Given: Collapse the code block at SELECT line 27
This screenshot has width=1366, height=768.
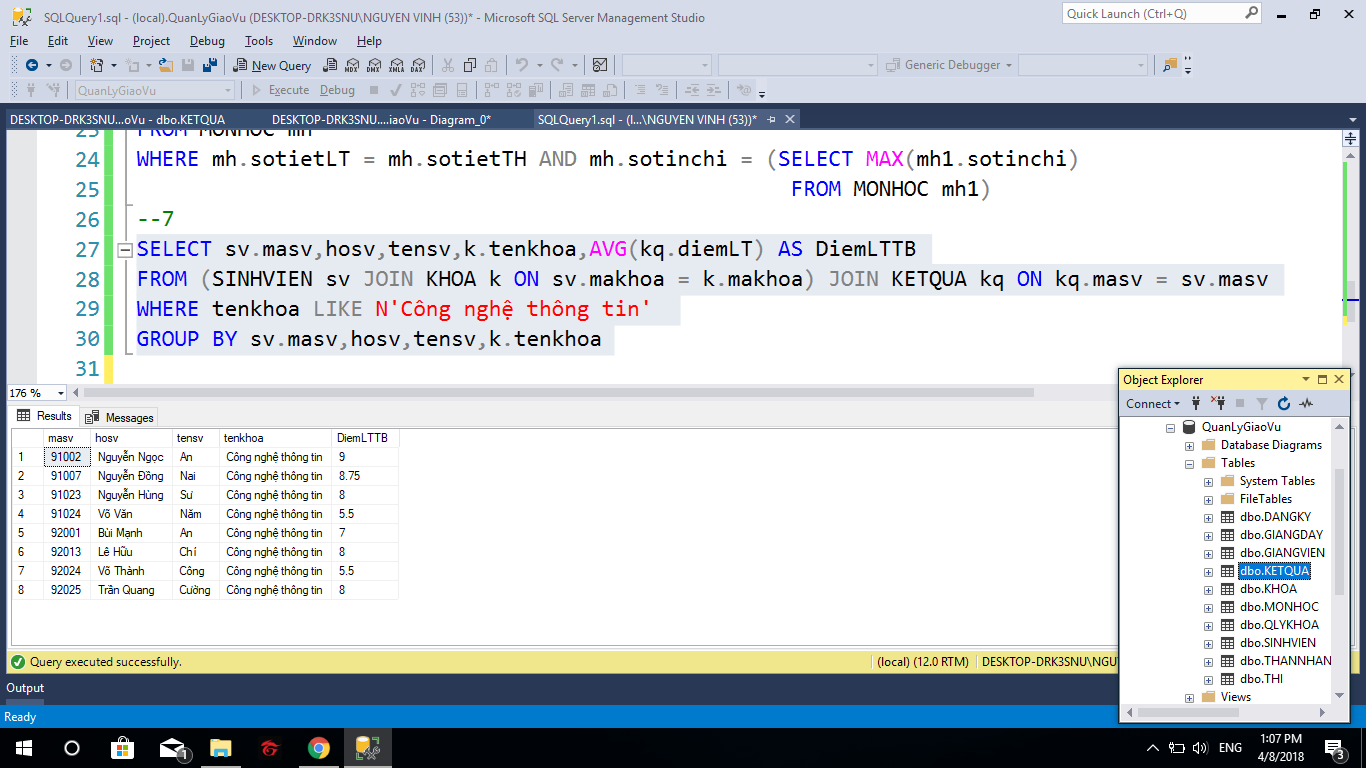Looking at the screenshot, I should pos(125,250).
